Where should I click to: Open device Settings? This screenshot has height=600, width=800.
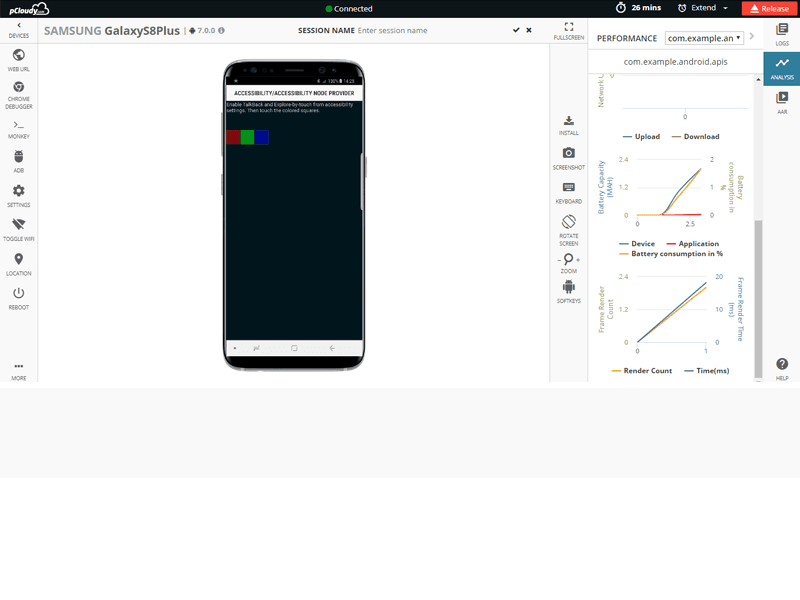(19, 196)
